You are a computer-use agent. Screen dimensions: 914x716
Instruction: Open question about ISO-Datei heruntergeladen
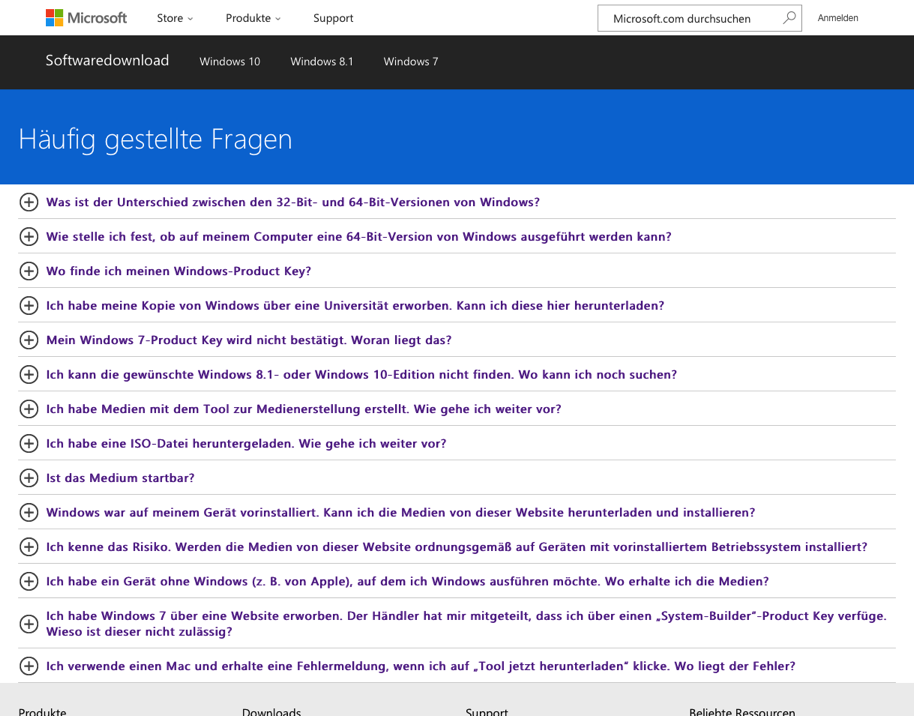click(246, 444)
